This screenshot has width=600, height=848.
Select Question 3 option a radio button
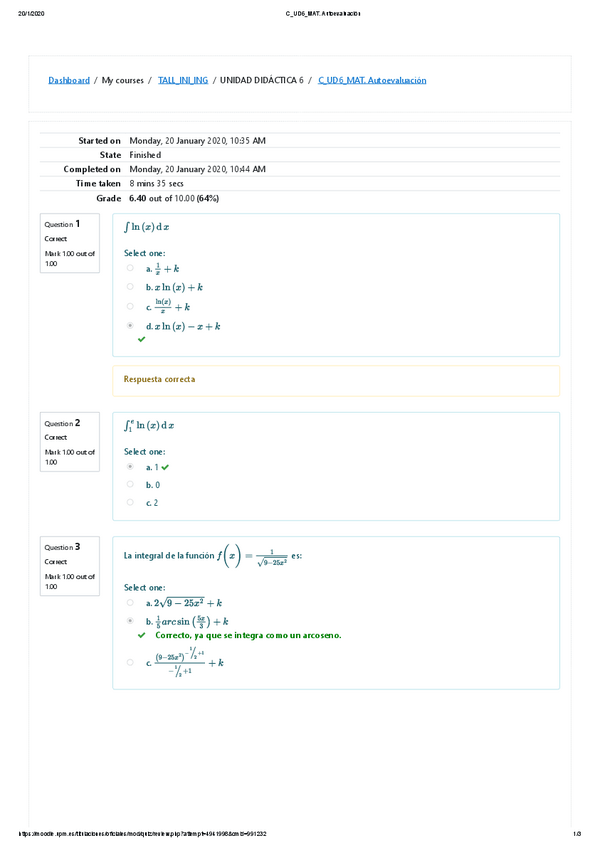130,602
